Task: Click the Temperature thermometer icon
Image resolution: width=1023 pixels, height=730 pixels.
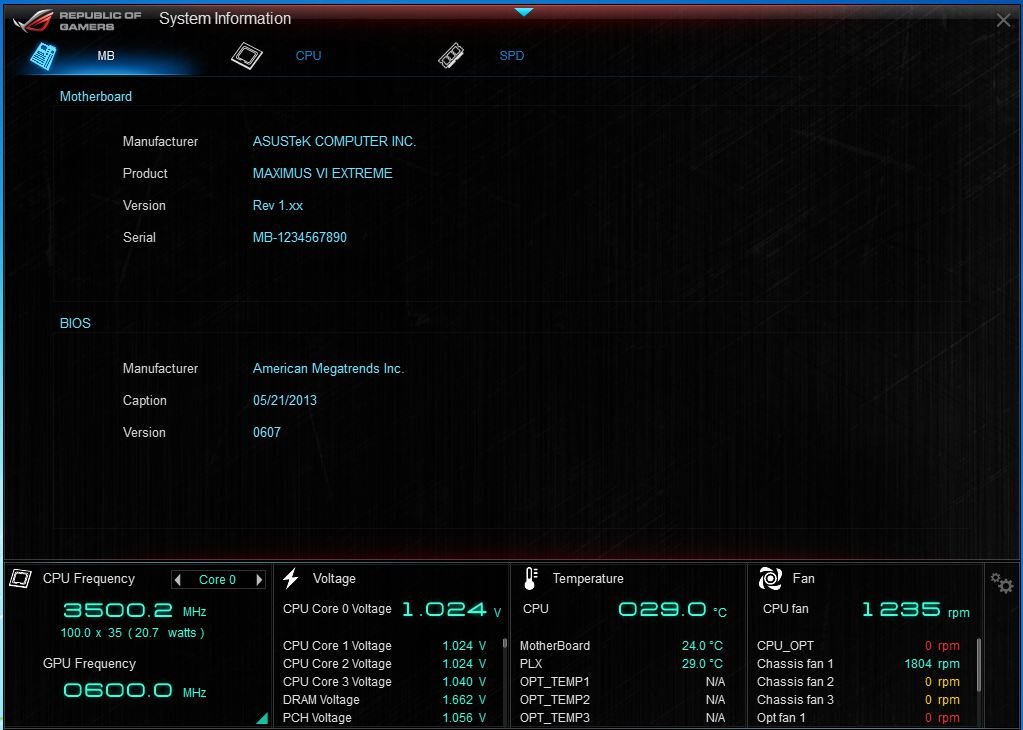Action: click(531, 578)
